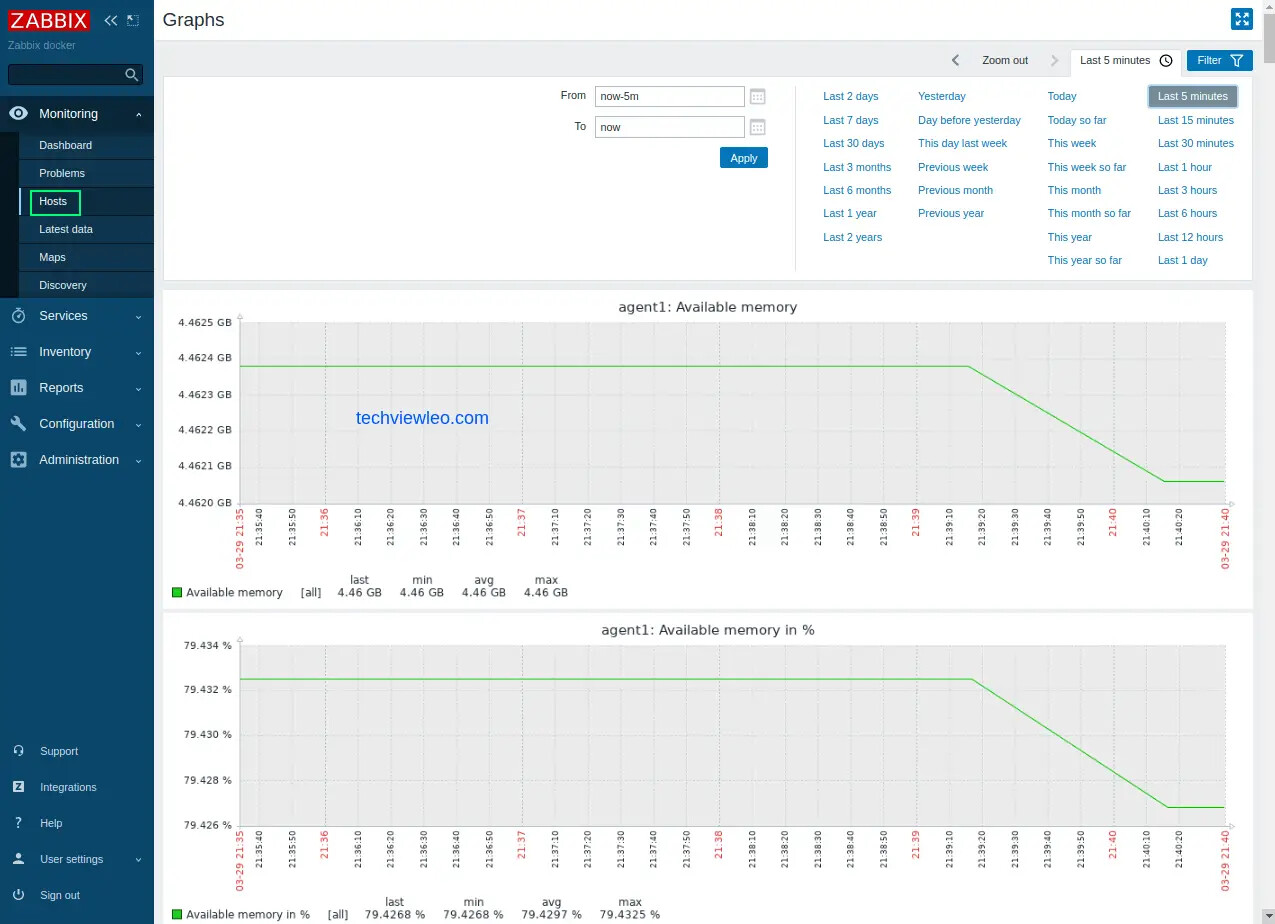Toggle kiosk fullscreen mode icon
The image size is (1275, 924).
coord(1241,20)
